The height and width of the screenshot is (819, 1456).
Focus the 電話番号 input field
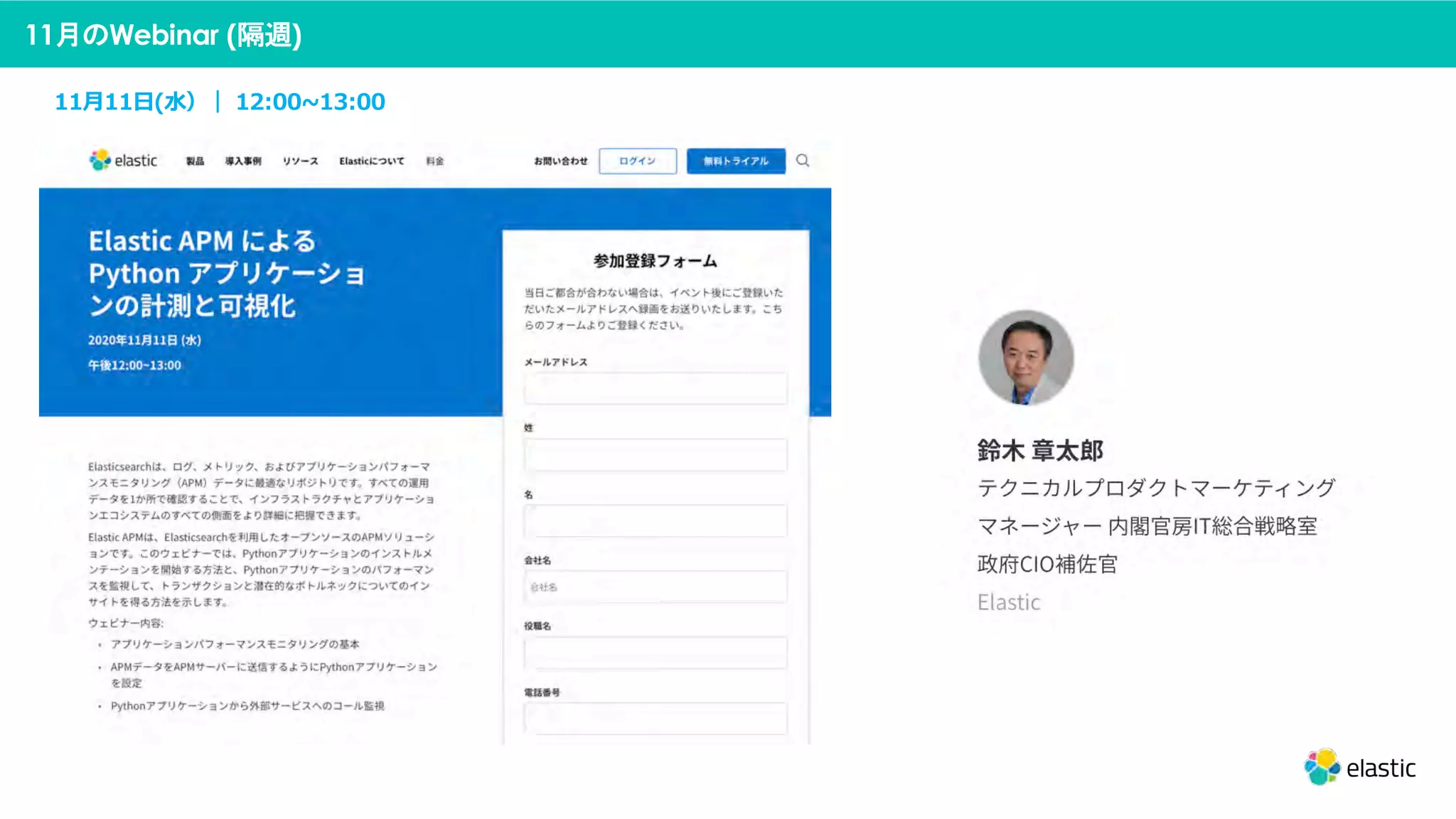(655, 718)
